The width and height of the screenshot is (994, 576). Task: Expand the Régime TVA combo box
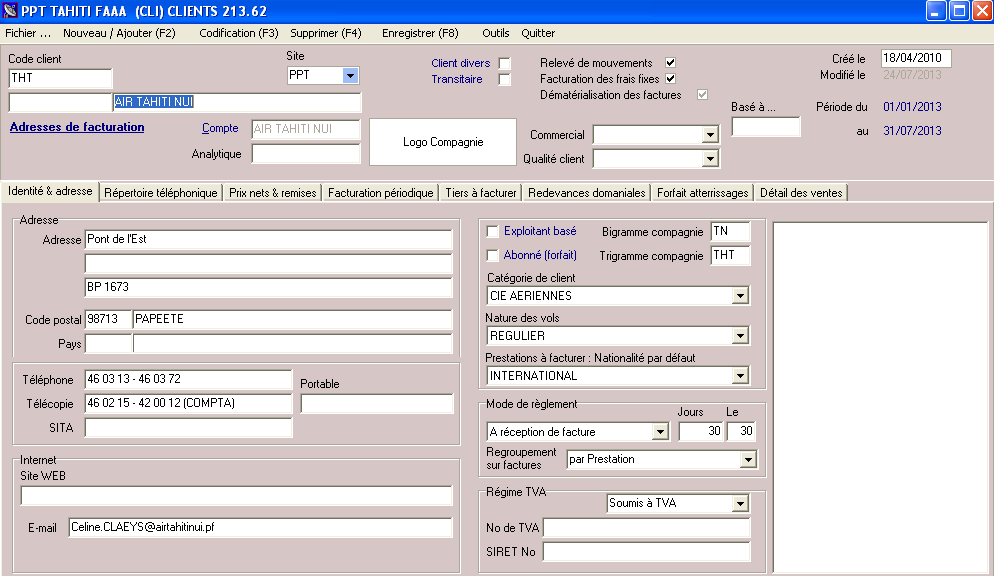click(x=740, y=504)
